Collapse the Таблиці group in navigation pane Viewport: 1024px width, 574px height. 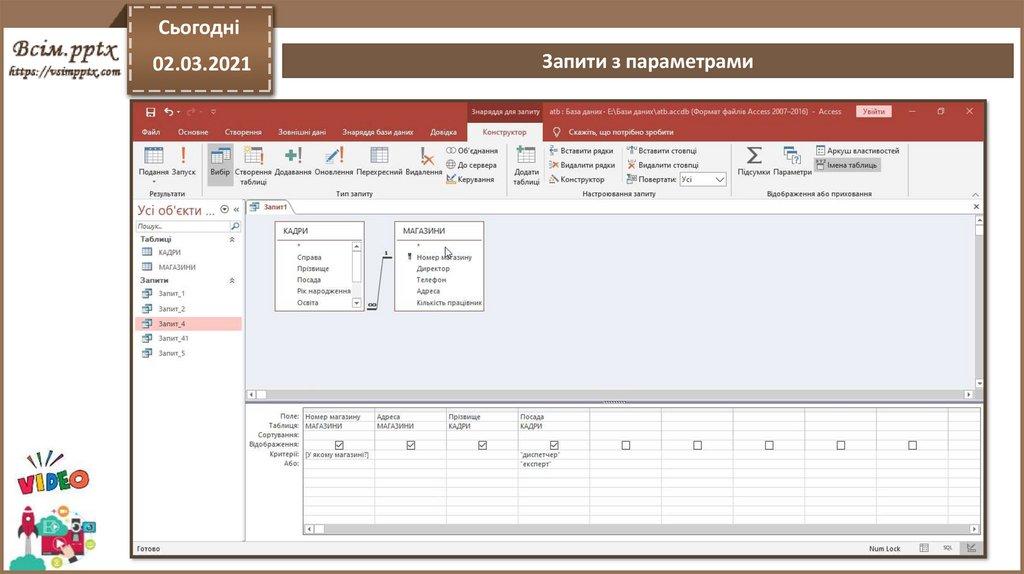[233, 240]
